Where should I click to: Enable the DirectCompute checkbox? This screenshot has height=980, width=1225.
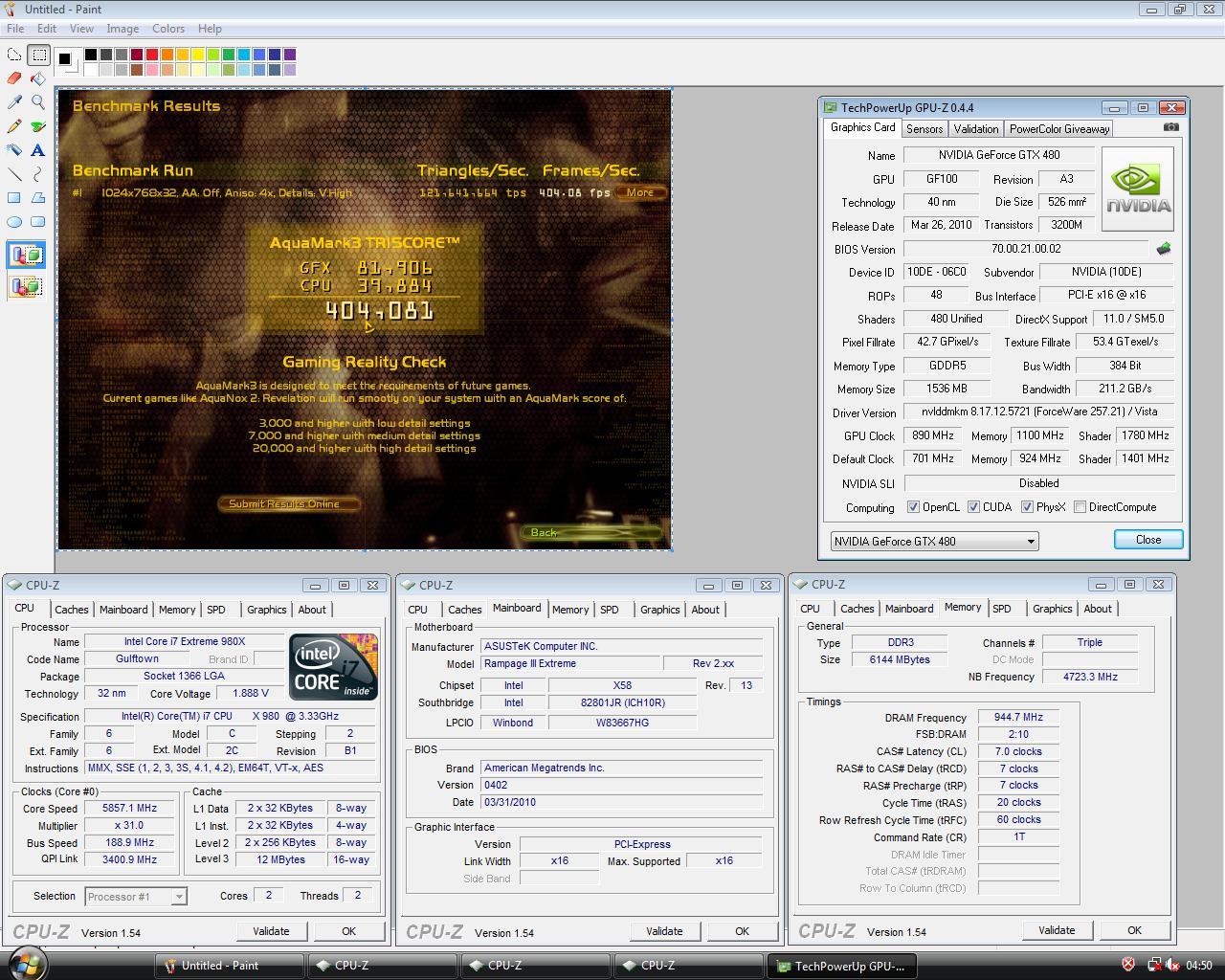(x=1080, y=507)
